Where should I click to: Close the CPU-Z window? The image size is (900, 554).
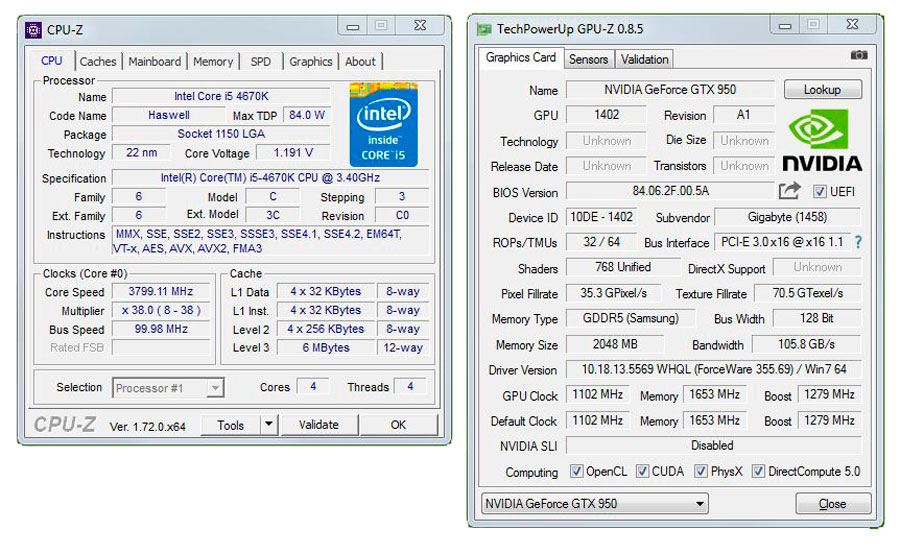(x=421, y=26)
